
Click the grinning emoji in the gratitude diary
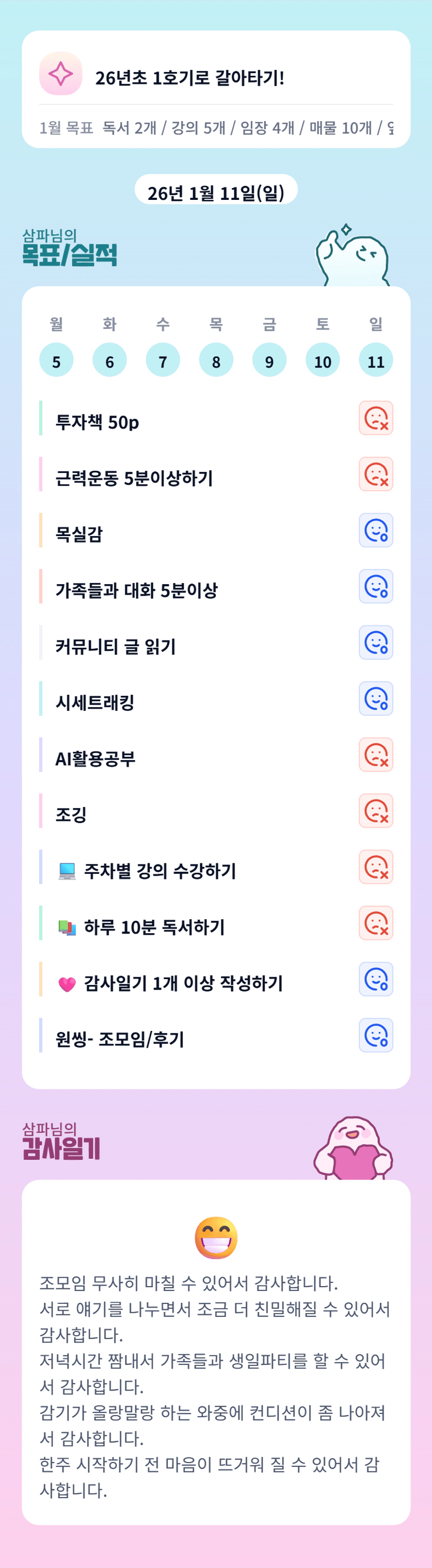click(x=216, y=1238)
